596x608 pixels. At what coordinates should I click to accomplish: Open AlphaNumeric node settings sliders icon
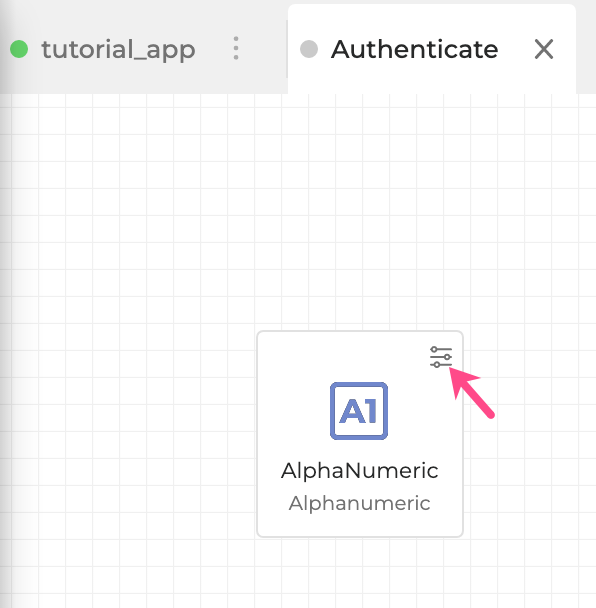(x=441, y=357)
